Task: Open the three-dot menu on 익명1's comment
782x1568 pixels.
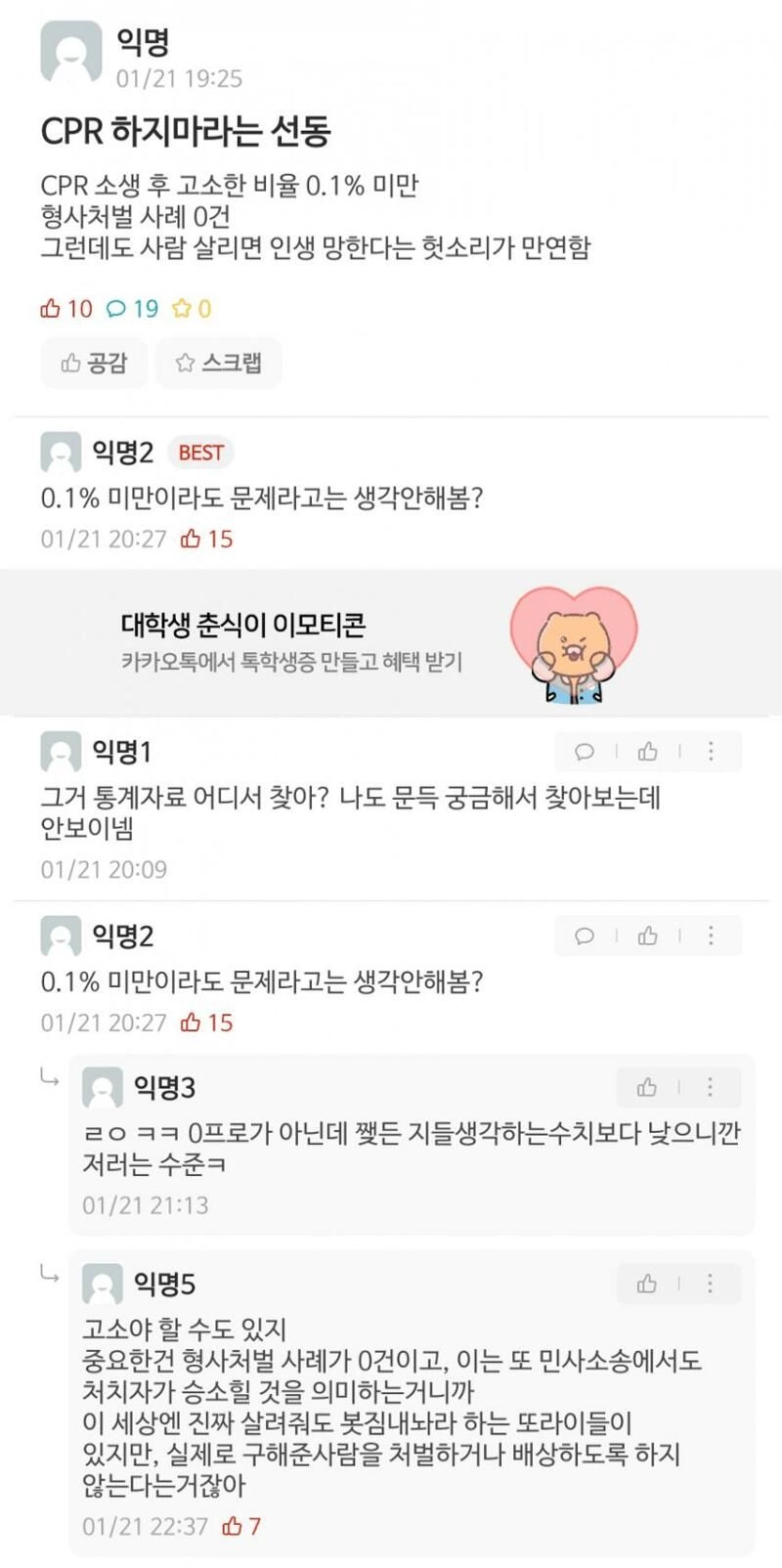Action: pos(711,751)
